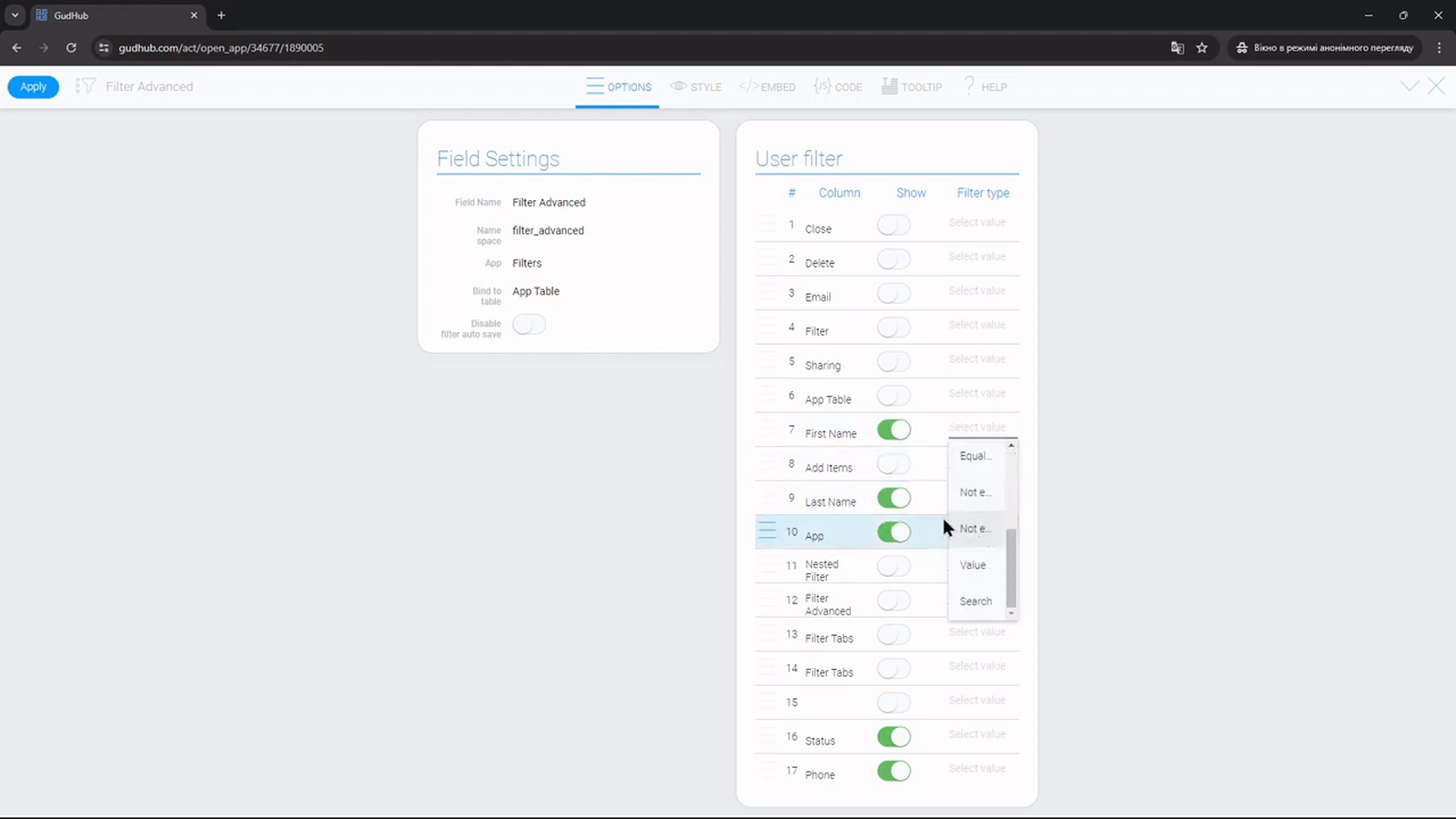Click the checkmark icon in the top bar
This screenshot has height=819, width=1456.
click(x=1410, y=86)
